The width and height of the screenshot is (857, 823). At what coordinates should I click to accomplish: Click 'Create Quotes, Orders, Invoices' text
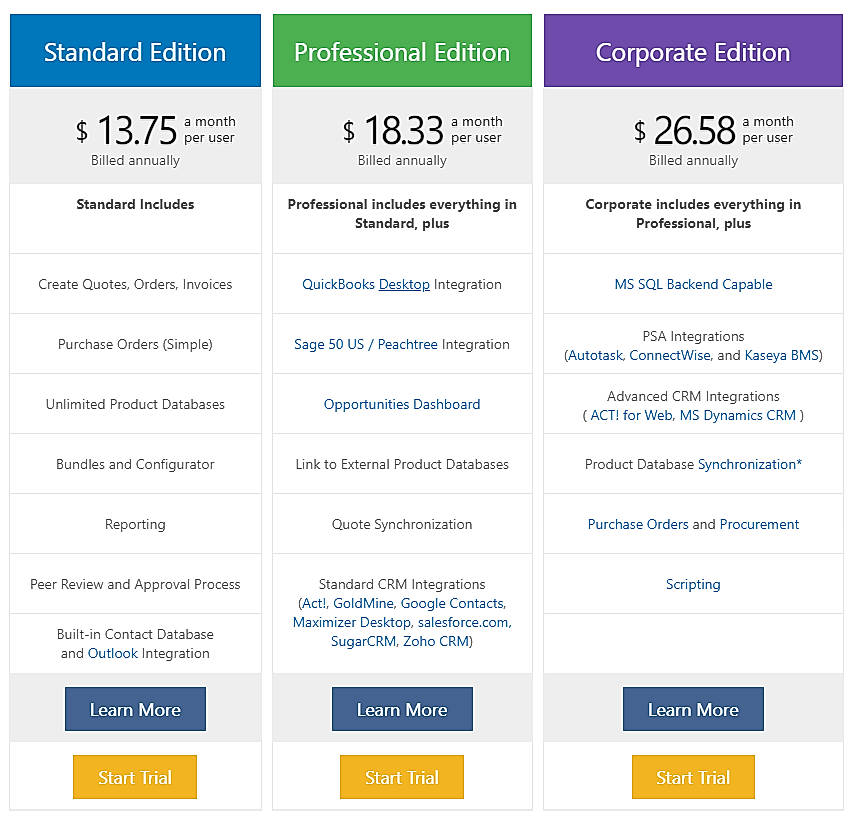pyautogui.click(x=135, y=284)
